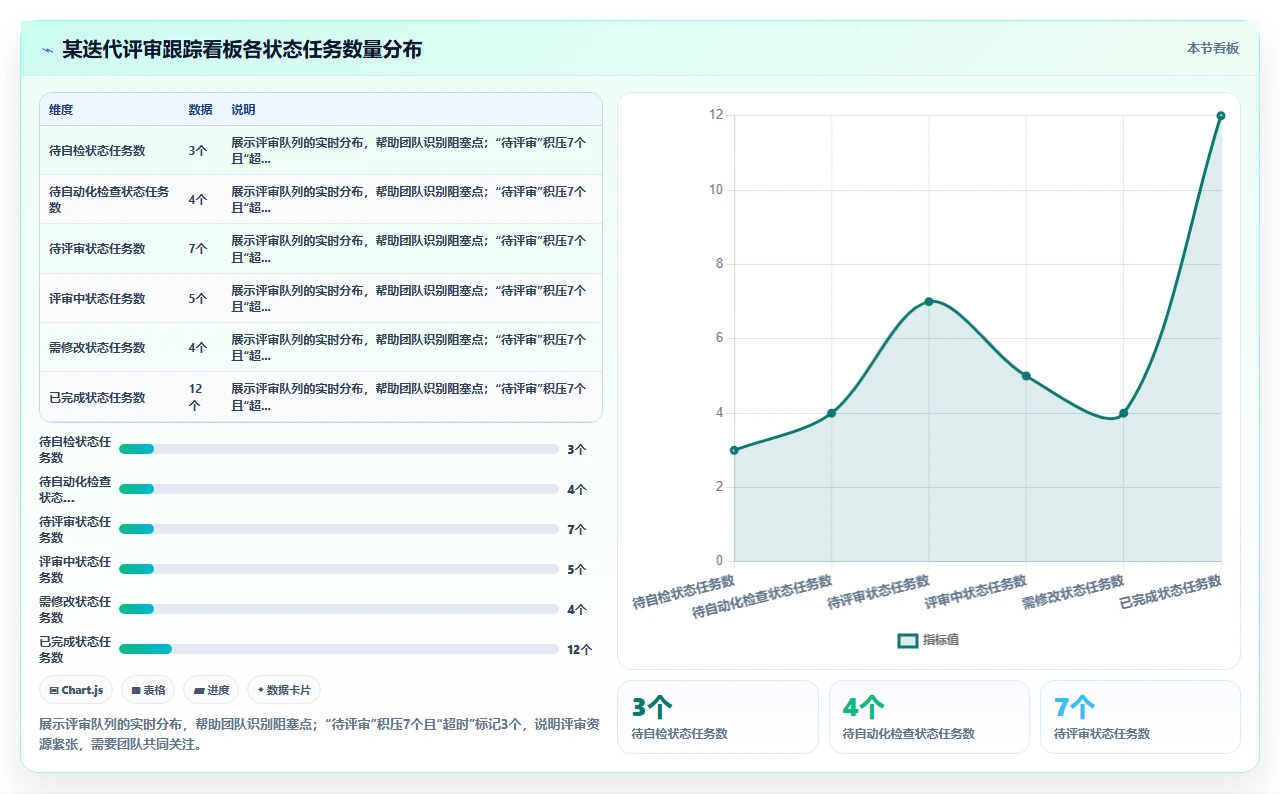Click x-axis label 待自动化检查状态任务数
The width and height of the screenshot is (1280, 794).
coord(763,596)
